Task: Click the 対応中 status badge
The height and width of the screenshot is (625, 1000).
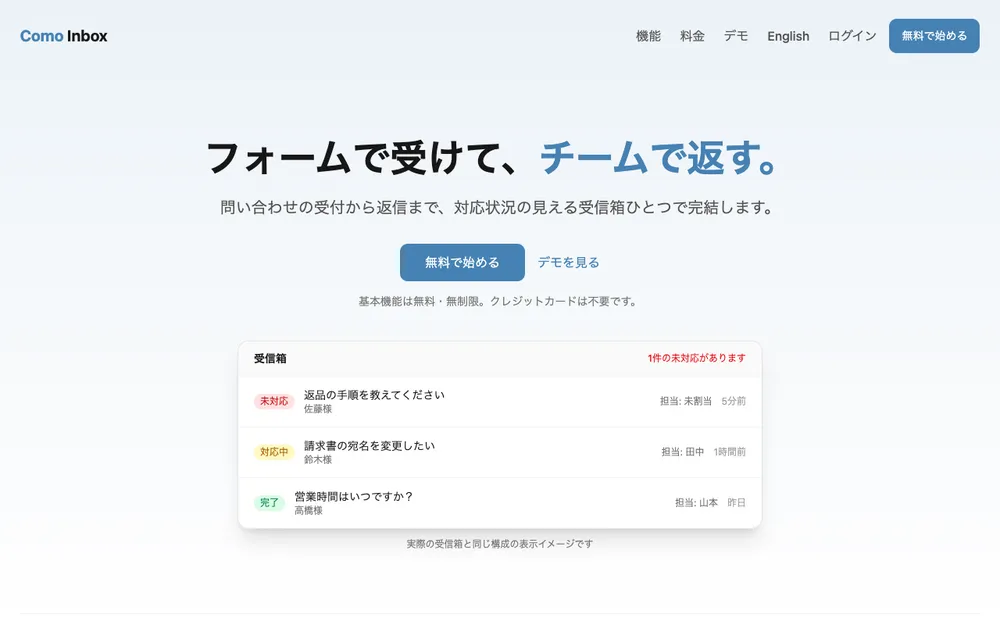Action: click(x=274, y=452)
